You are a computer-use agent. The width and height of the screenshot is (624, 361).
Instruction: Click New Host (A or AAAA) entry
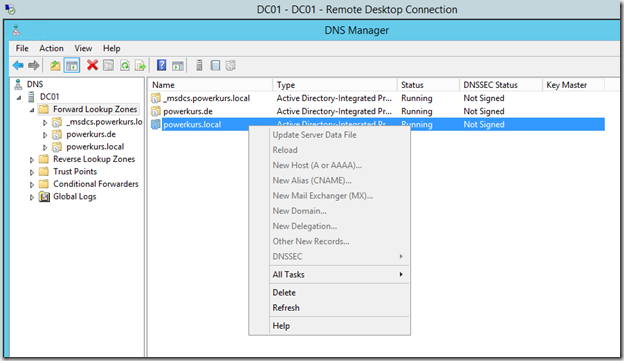tap(339, 165)
